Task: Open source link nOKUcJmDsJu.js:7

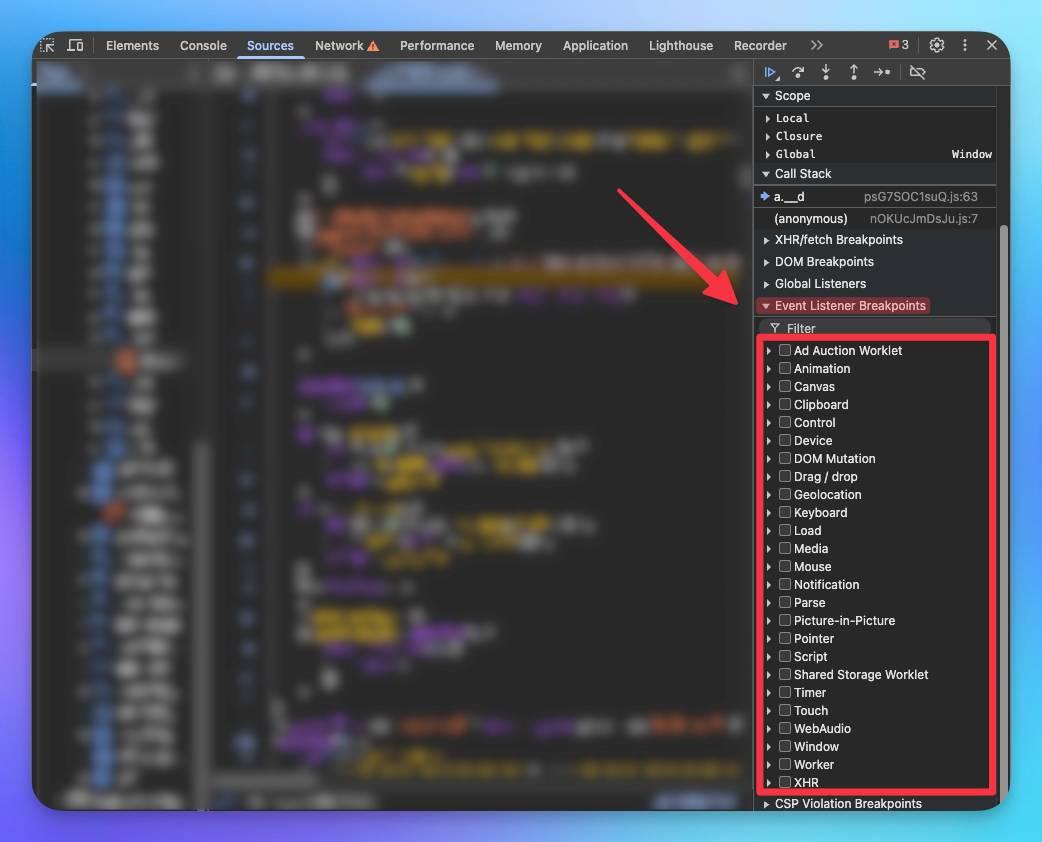Action: tap(924, 219)
